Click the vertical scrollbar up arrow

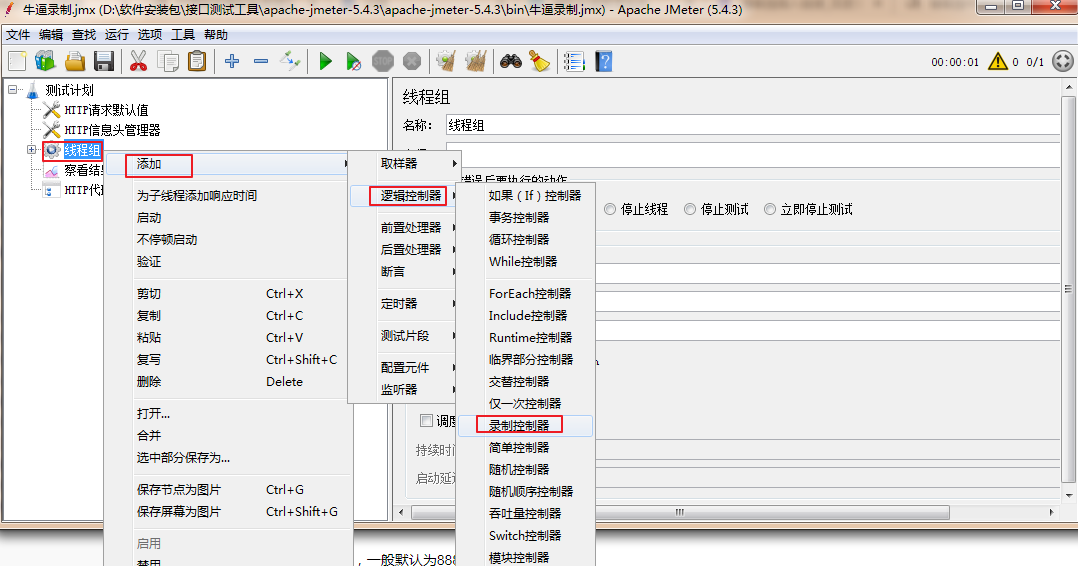1068,87
